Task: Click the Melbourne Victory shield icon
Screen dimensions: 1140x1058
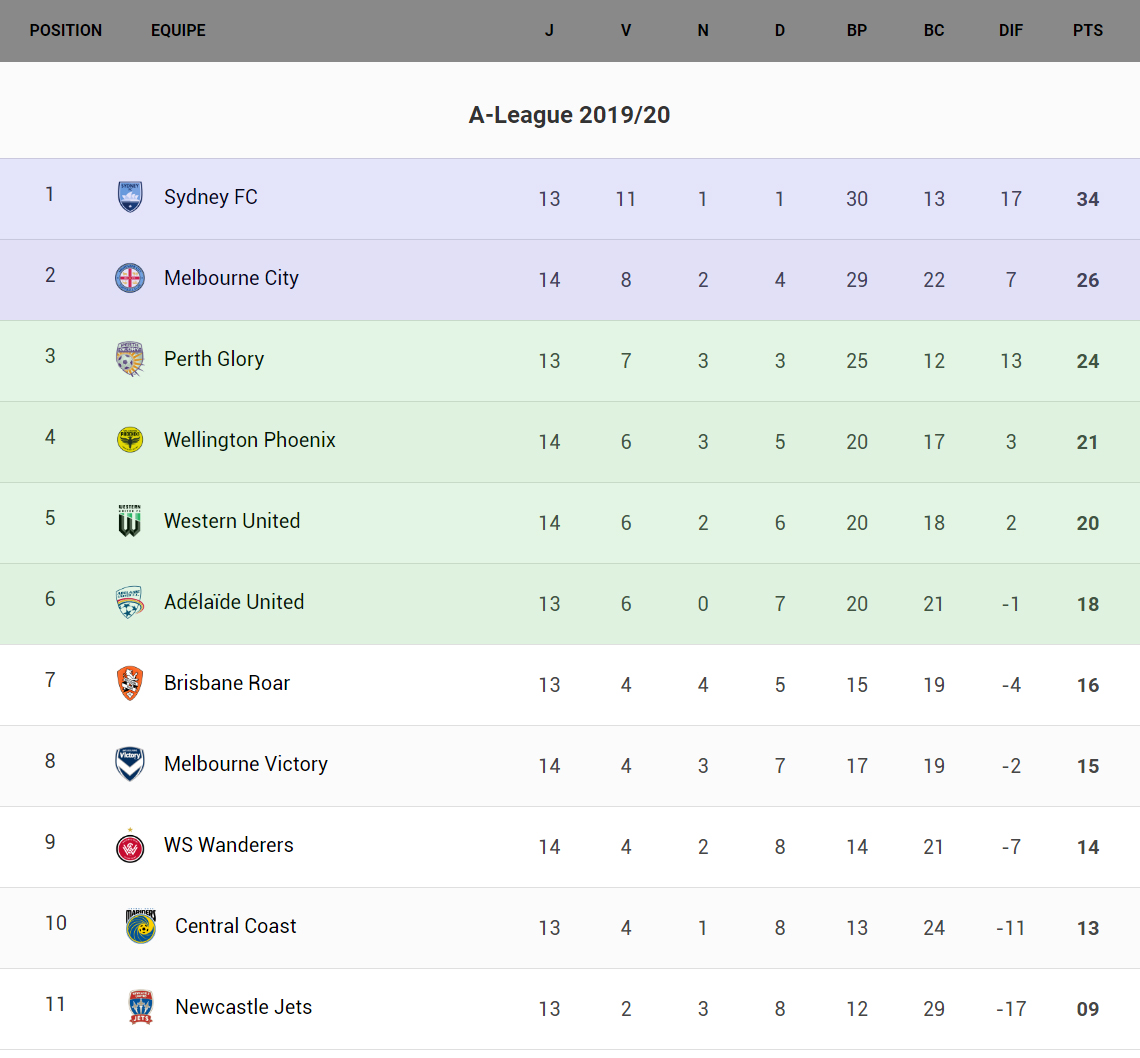Action: pos(130,764)
